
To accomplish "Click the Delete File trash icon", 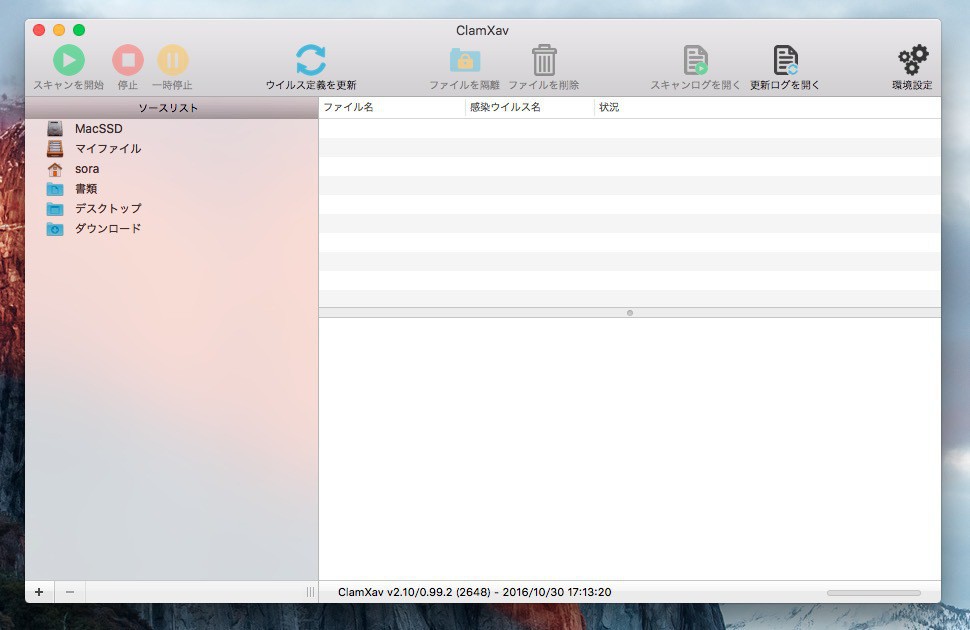I will pos(544,61).
